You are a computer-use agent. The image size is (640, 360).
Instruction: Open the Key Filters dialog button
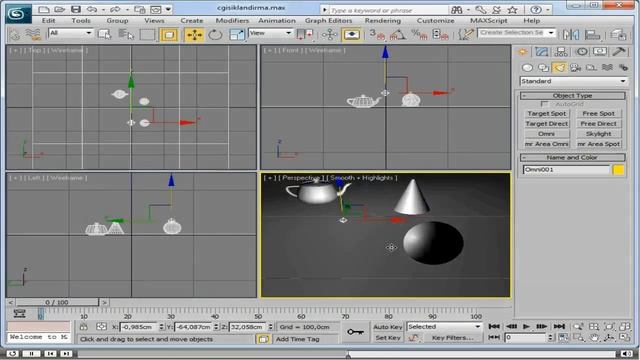[452, 338]
